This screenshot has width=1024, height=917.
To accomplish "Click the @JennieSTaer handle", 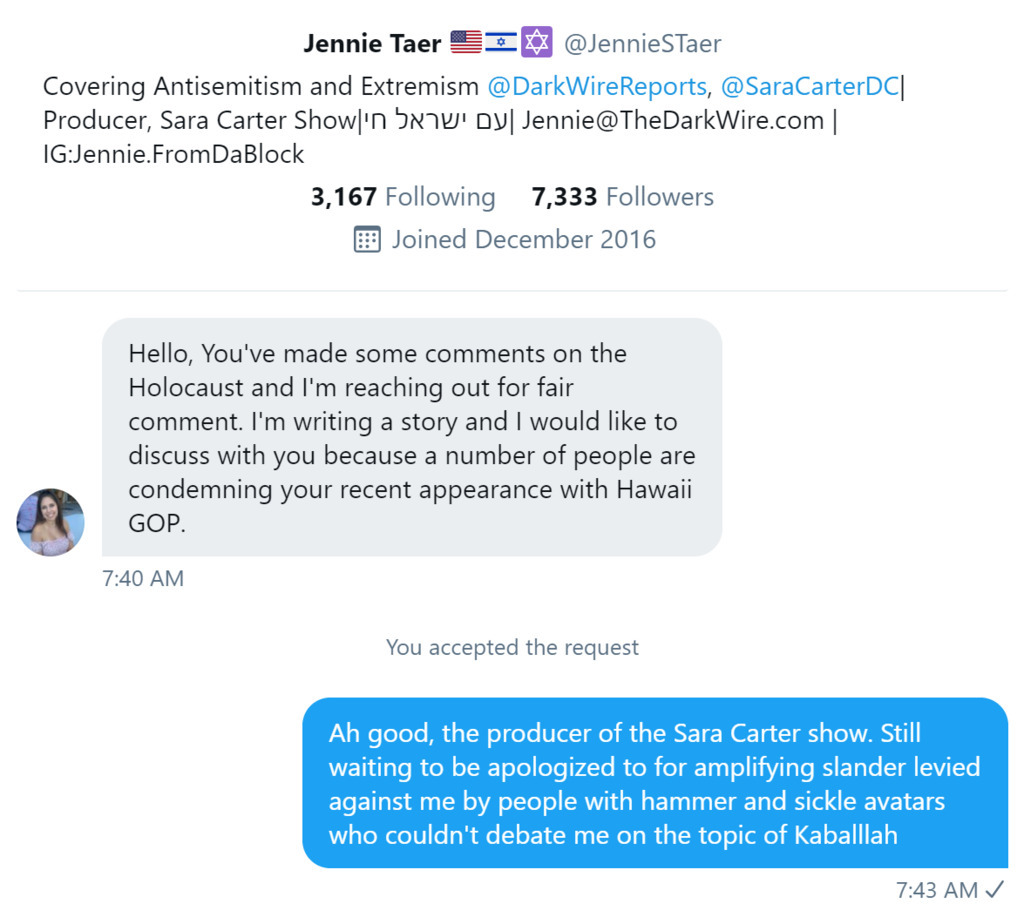I will [642, 44].
